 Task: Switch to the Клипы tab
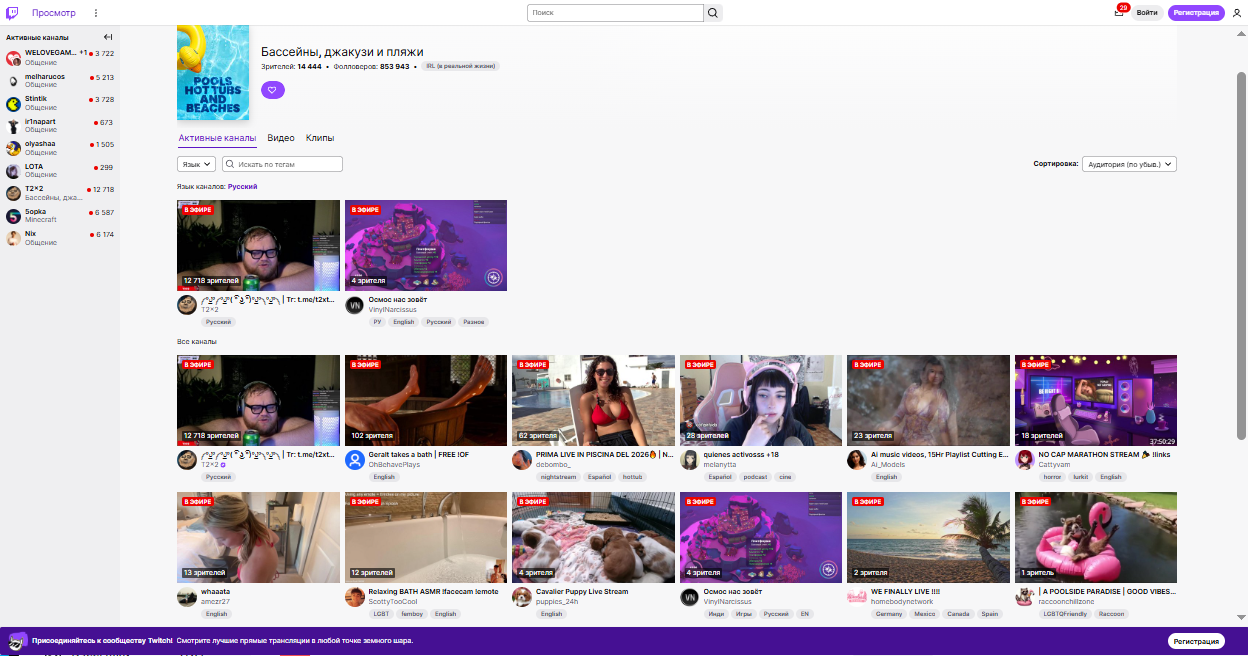320,138
